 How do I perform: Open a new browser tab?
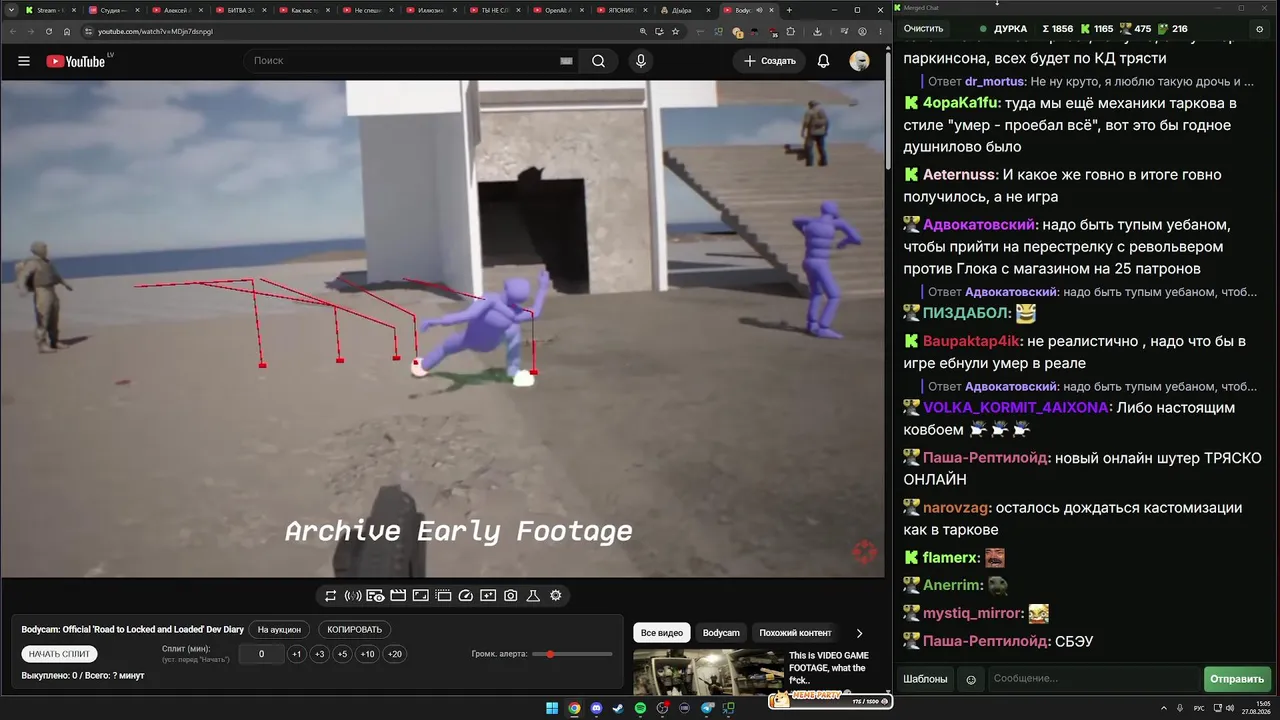pos(789,10)
